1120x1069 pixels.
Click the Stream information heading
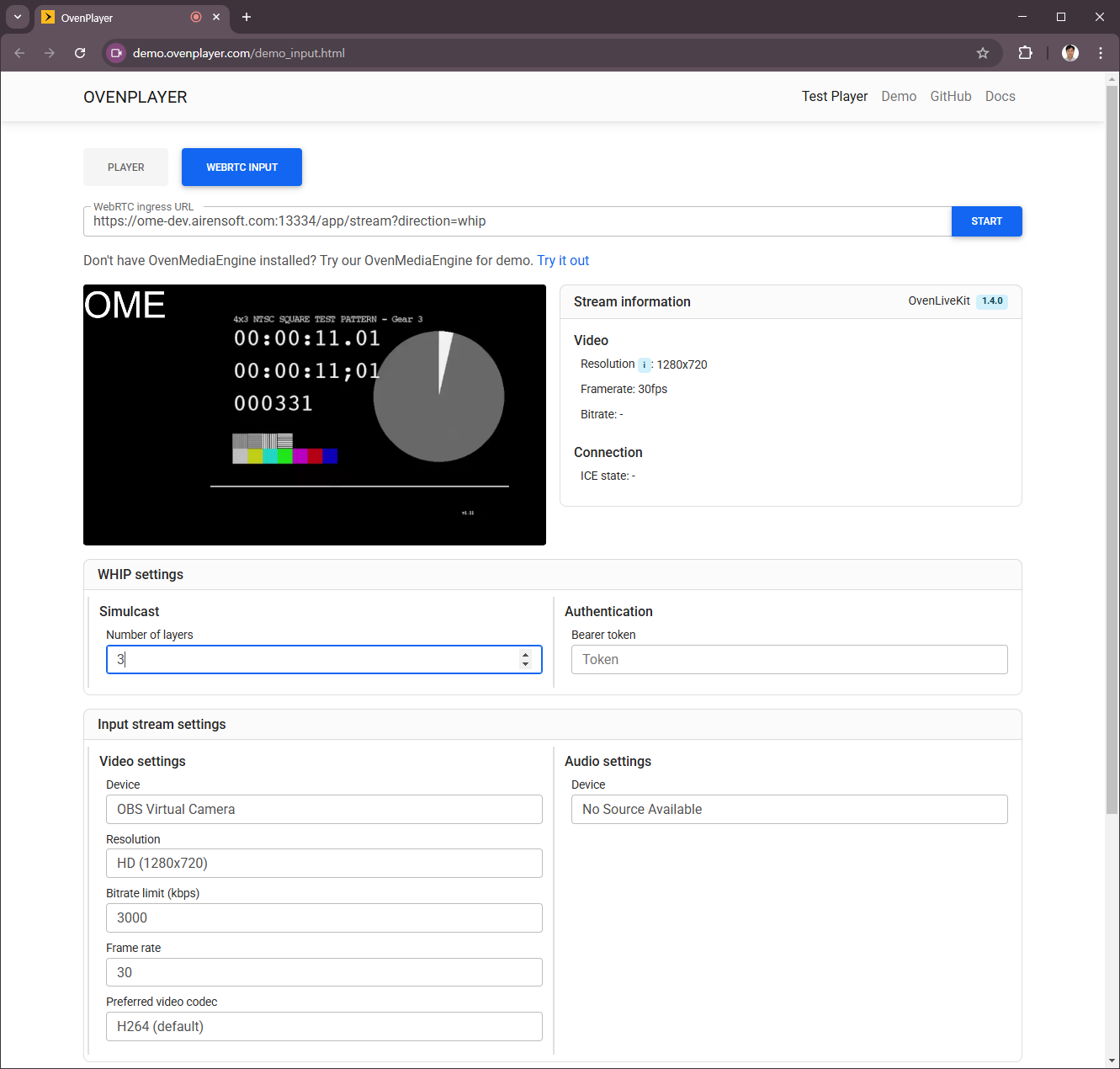coord(632,301)
